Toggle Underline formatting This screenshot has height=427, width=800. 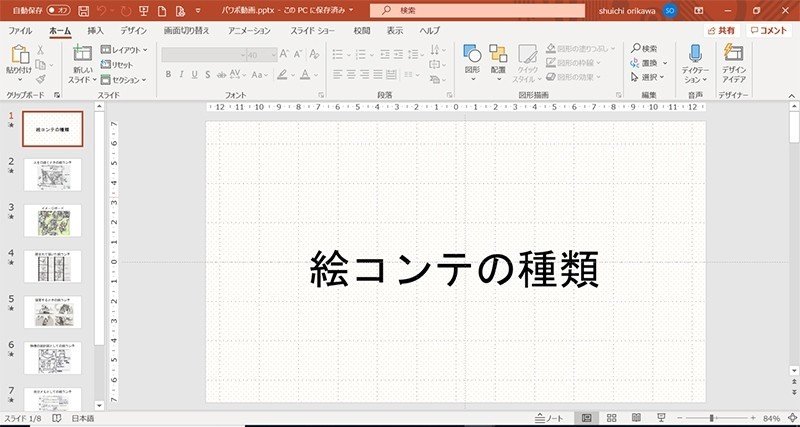tap(194, 74)
